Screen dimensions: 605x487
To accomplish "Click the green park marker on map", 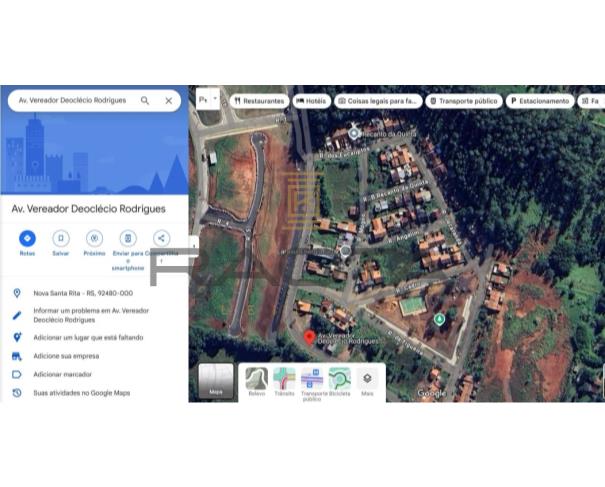I will [439, 320].
